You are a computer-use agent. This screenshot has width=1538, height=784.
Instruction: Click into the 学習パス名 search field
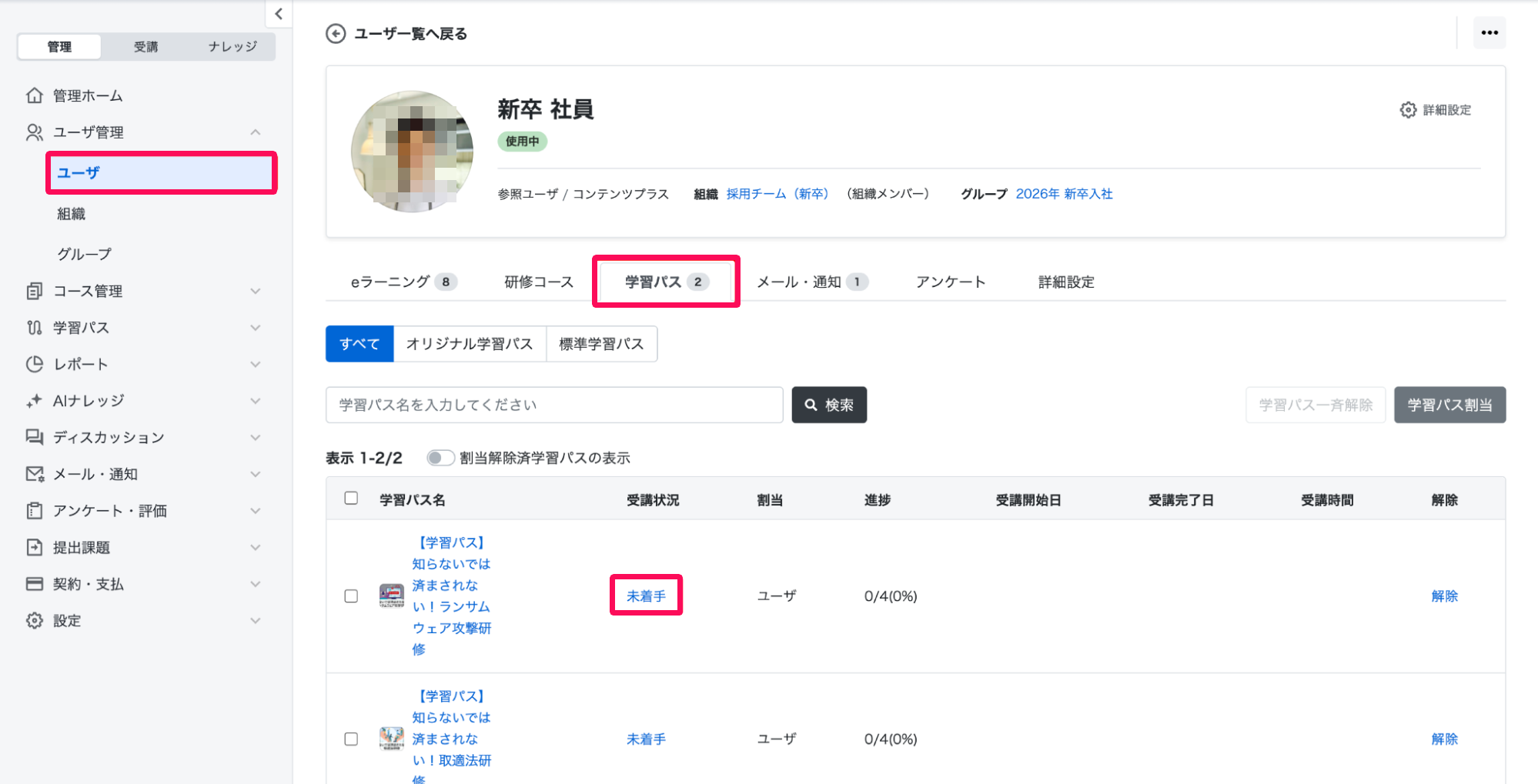554,405
